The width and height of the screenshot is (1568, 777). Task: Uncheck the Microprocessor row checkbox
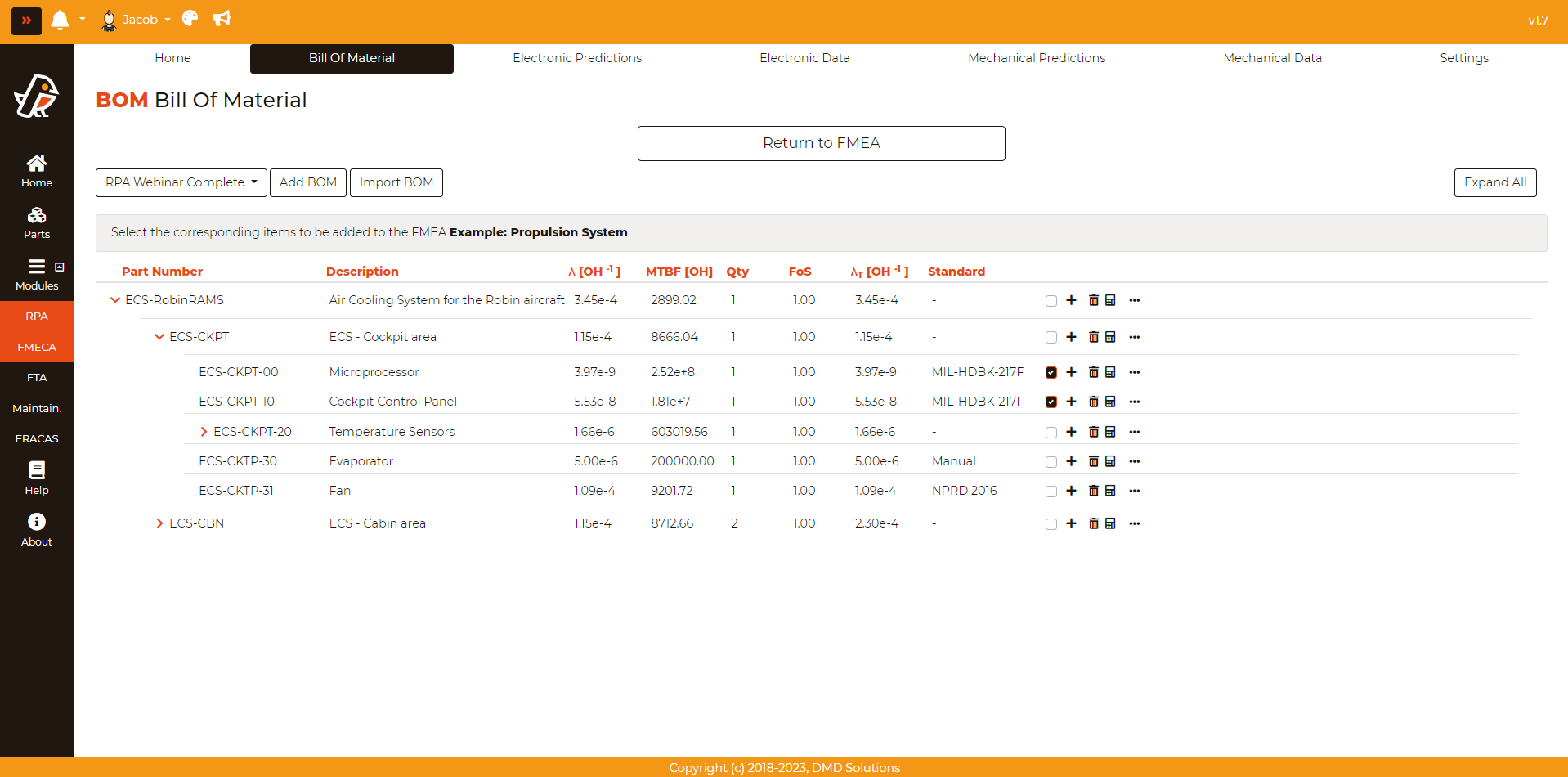(1051, 372)
